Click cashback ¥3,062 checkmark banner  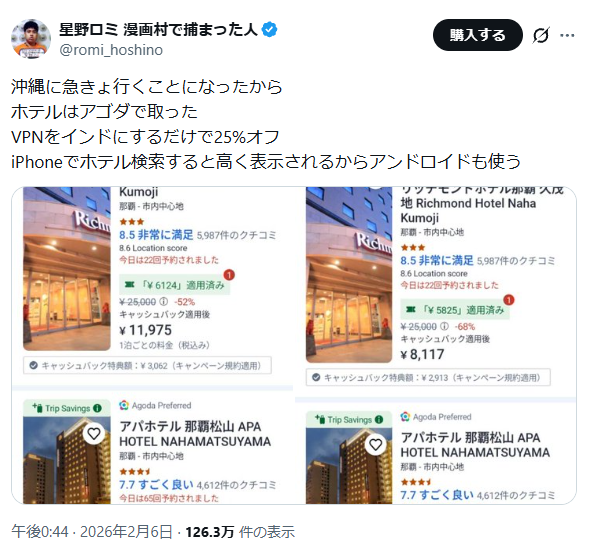click(147, 366)
